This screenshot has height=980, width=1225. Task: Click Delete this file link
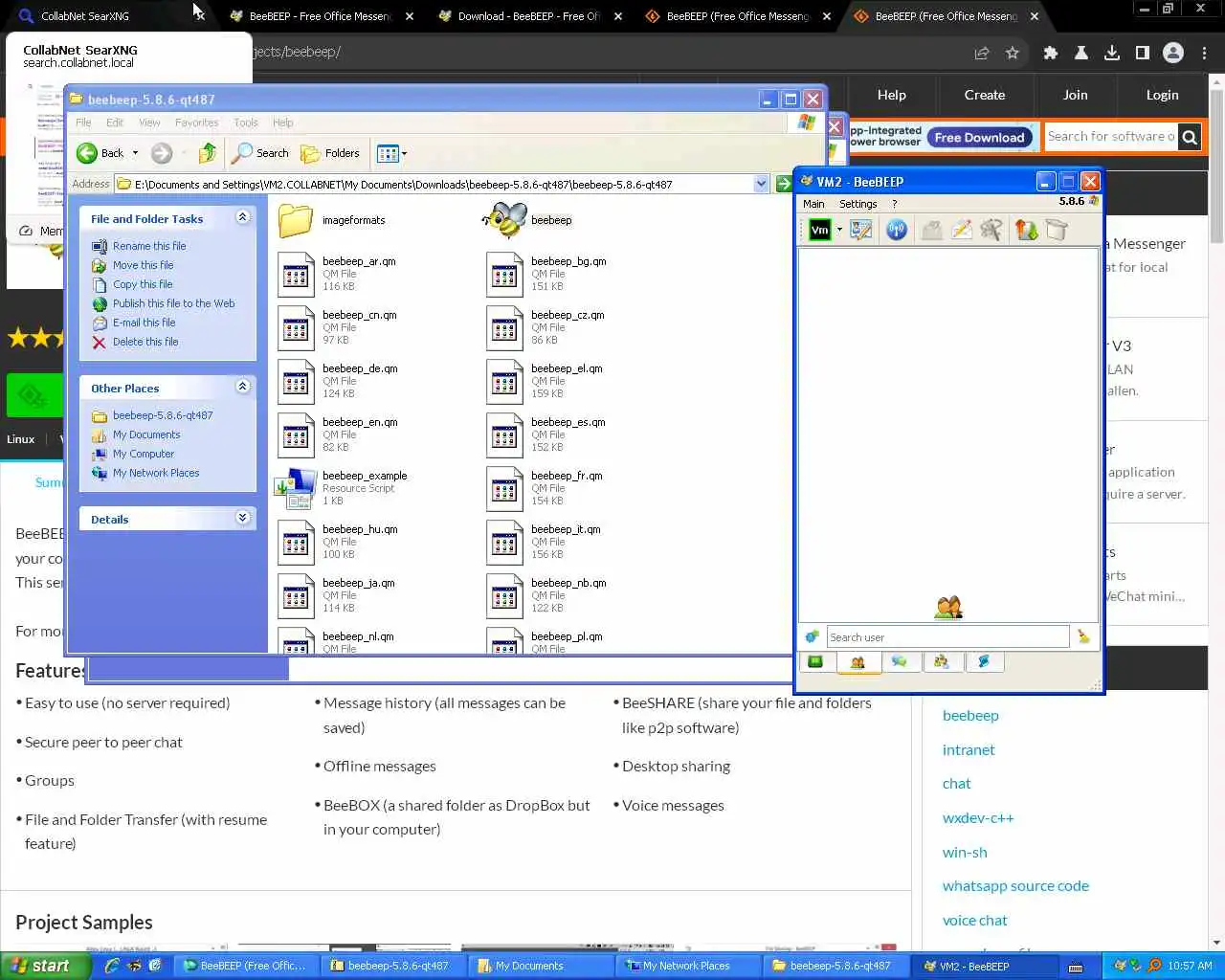click(x=145, y=342)
